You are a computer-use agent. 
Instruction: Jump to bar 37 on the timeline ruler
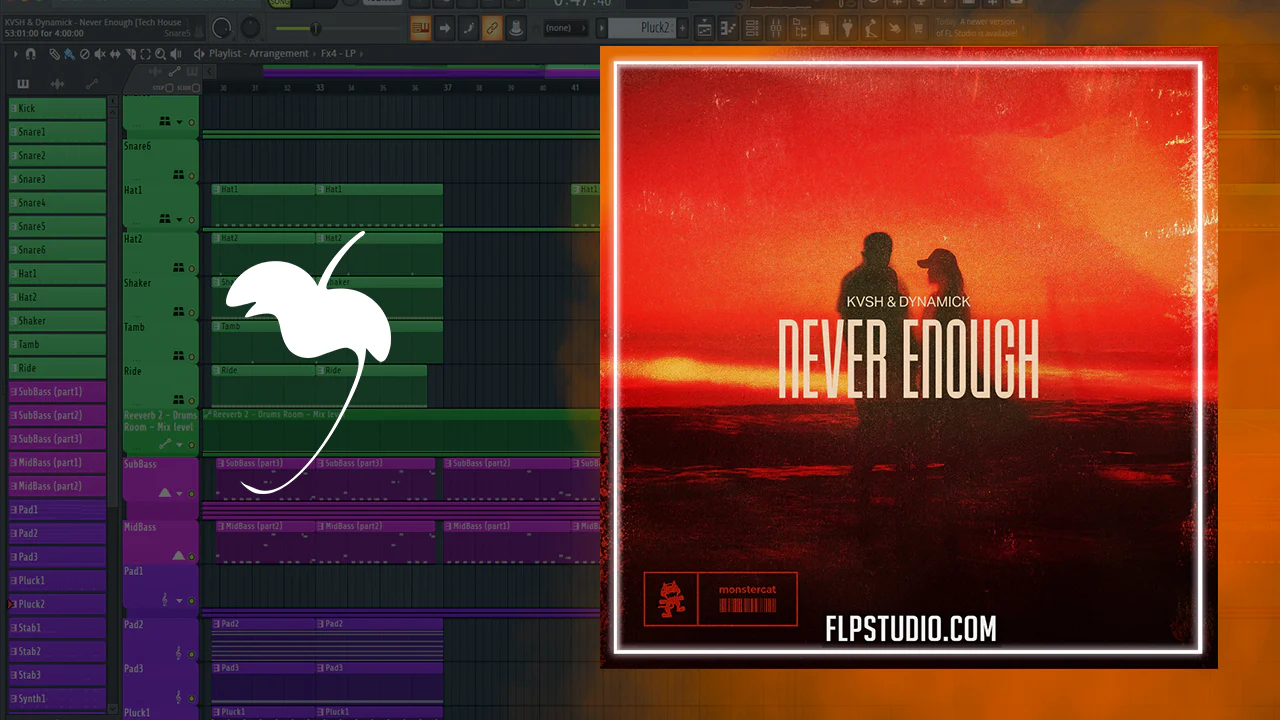point(446,88)
